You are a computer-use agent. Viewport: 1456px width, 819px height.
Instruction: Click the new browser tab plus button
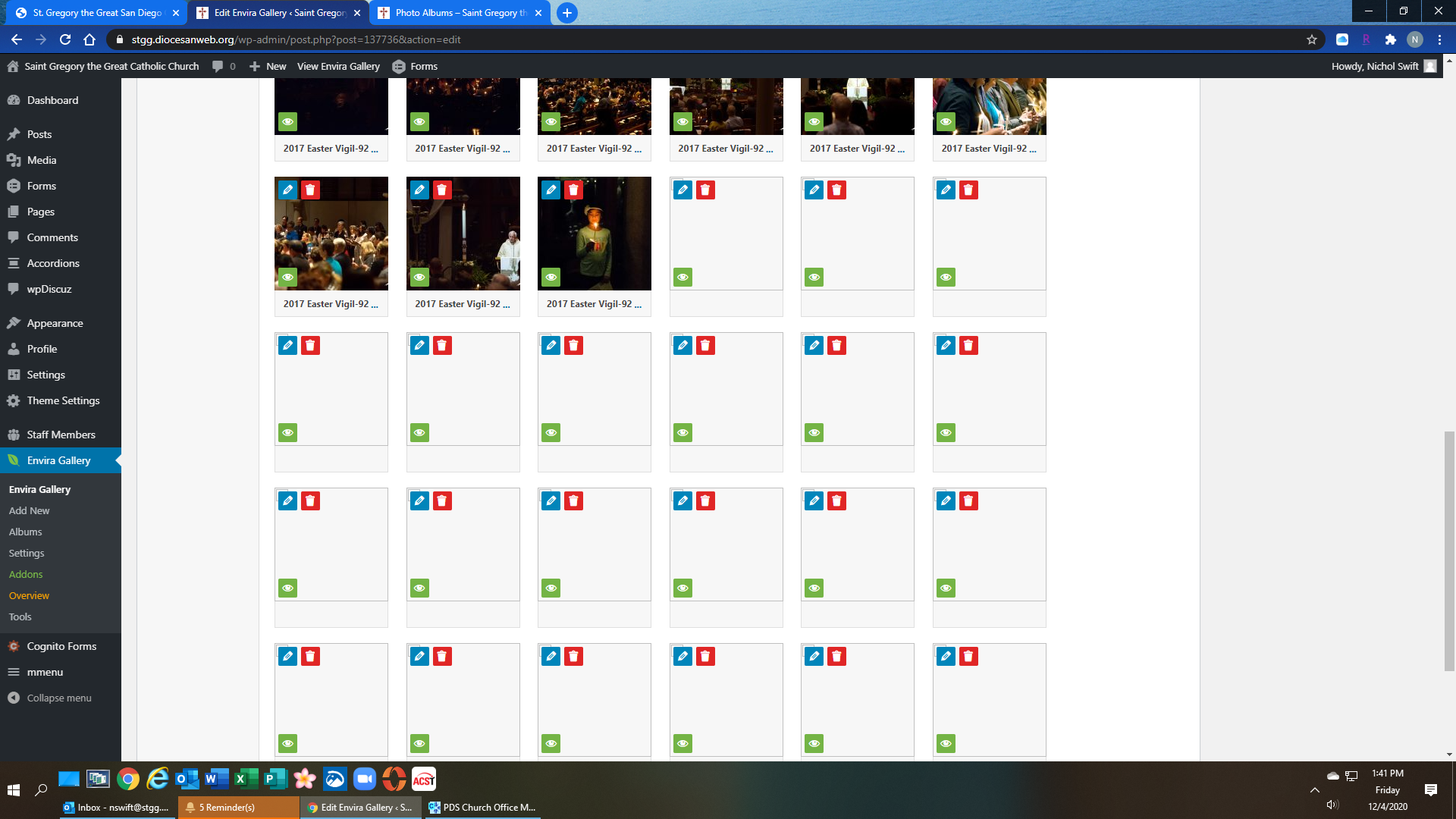click(x=566, y=13)
